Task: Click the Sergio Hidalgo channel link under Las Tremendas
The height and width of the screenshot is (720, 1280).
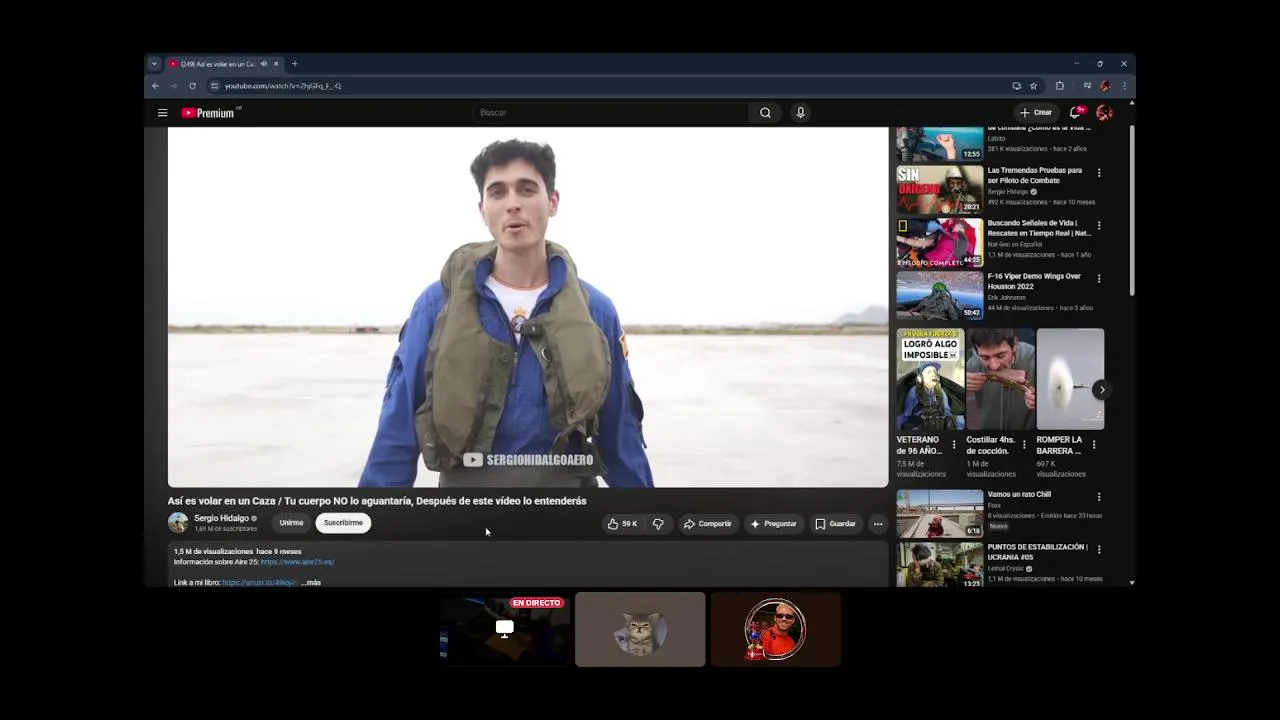Action: click(1009, 191)
